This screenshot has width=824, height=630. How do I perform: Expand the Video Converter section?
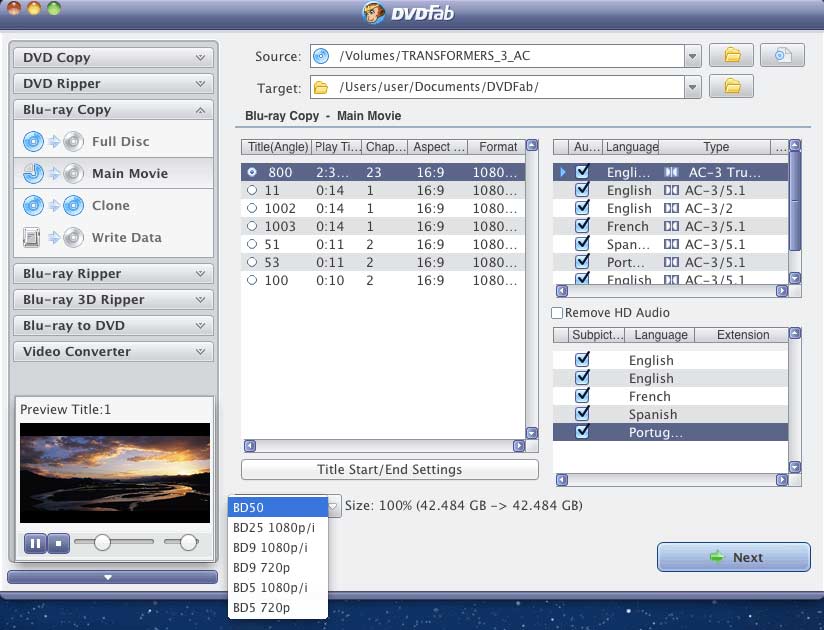click(114, 352)
